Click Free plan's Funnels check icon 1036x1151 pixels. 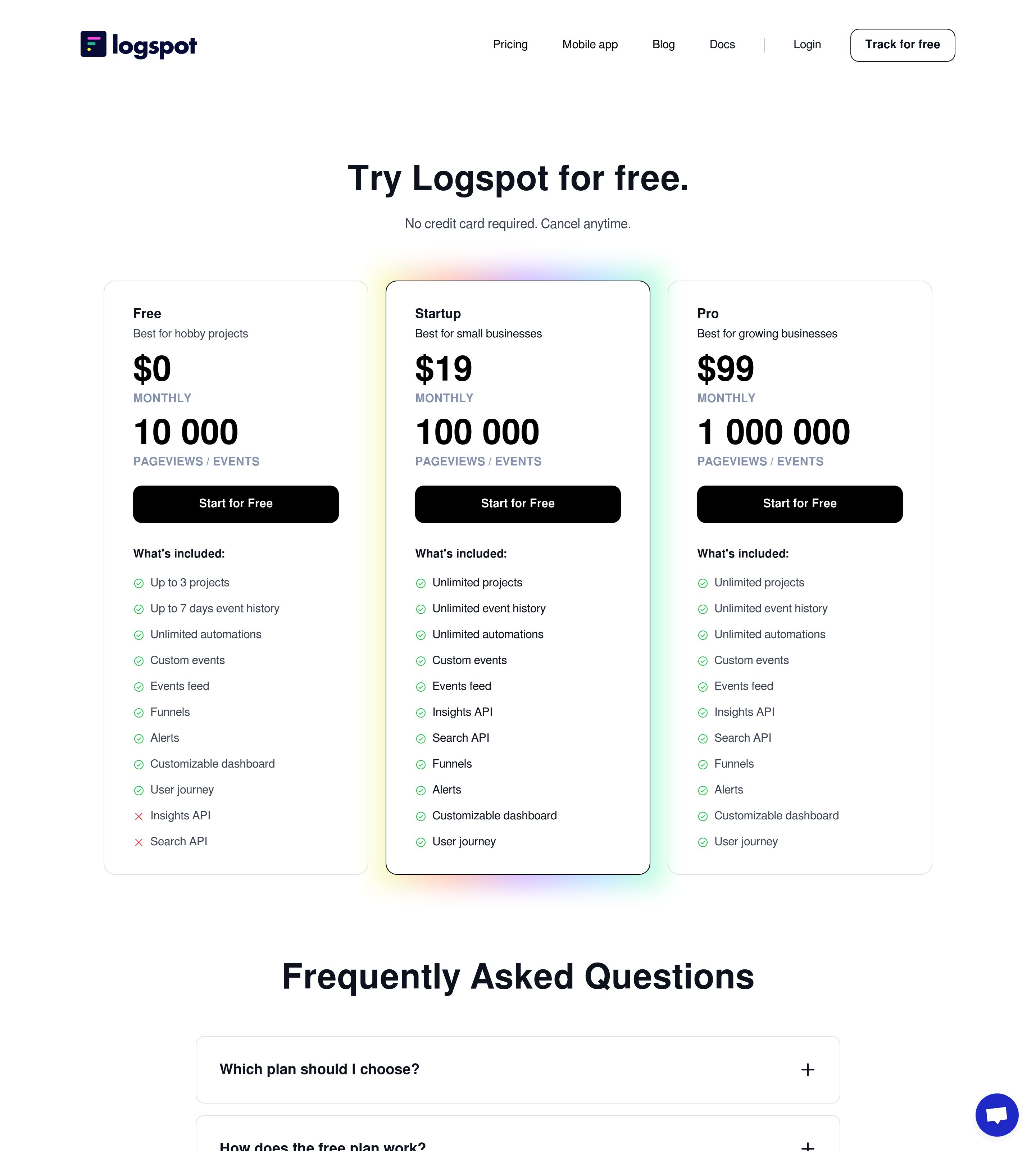(138, 713)
